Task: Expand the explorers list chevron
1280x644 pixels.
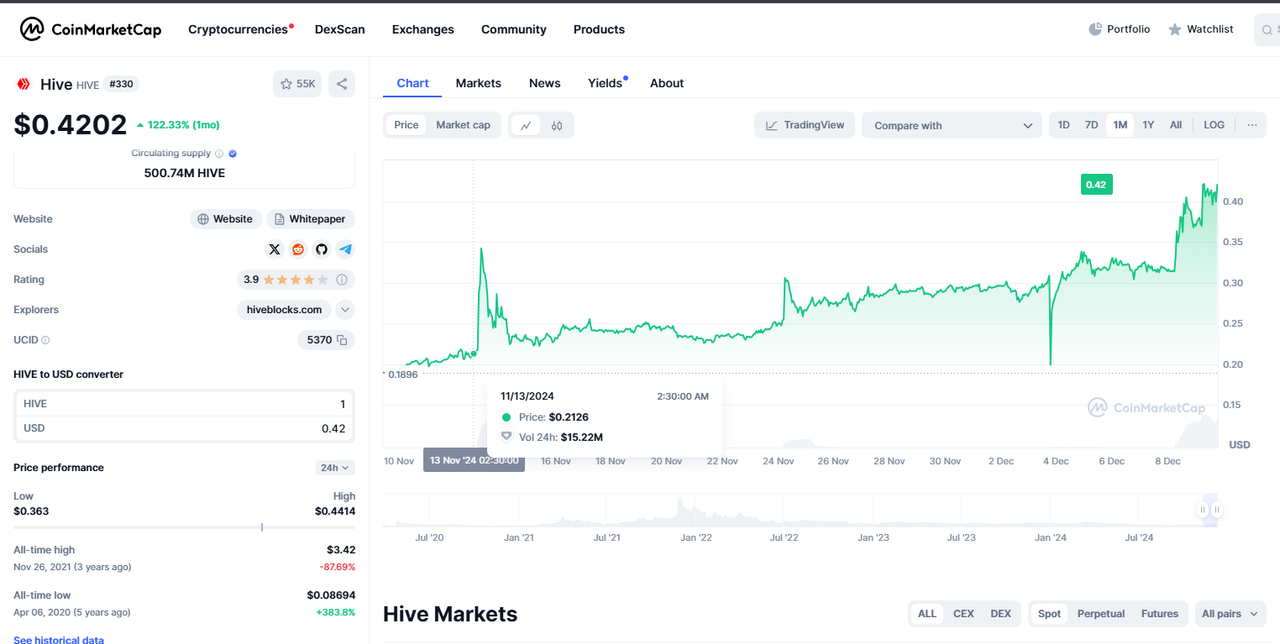Action: [x=345, y=310]
